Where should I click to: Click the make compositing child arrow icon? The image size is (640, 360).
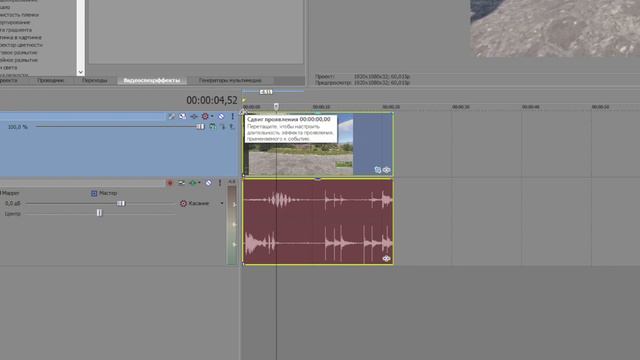click(222, 127)
